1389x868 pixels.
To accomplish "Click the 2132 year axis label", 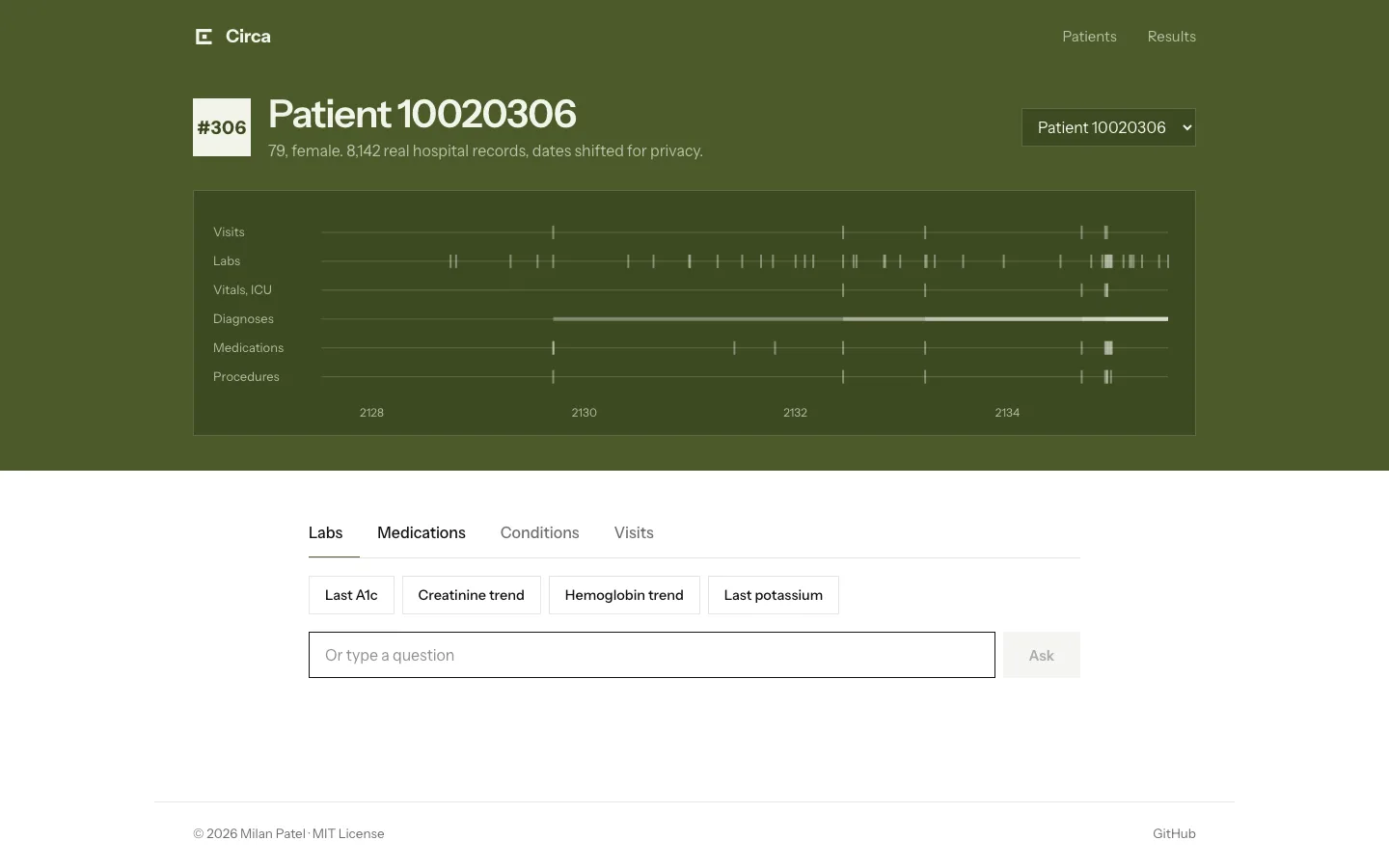I will [x=795, y=412].
